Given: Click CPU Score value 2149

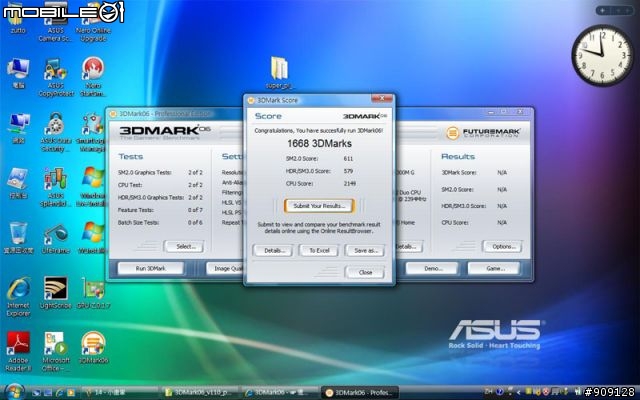Looking at the screenshot, I should tap(349, 184).
